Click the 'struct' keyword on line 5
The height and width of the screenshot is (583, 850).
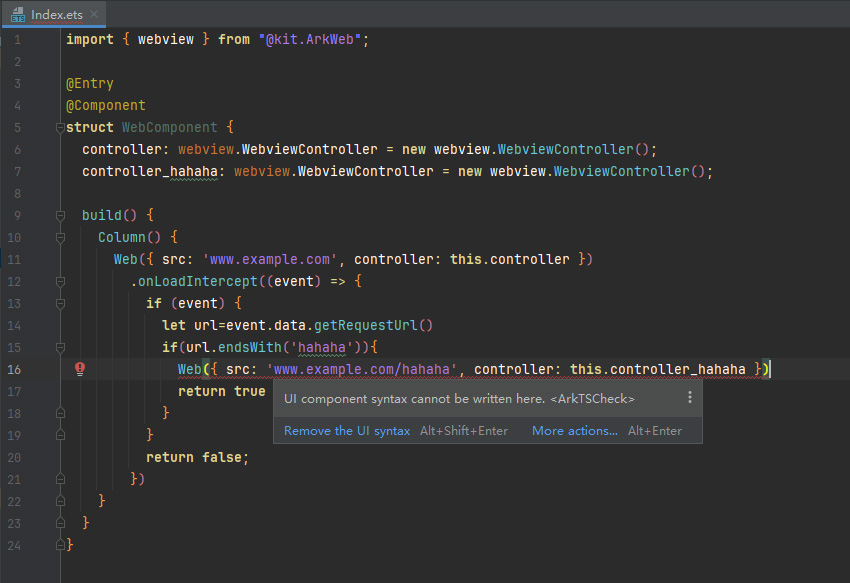coord(90,127)
